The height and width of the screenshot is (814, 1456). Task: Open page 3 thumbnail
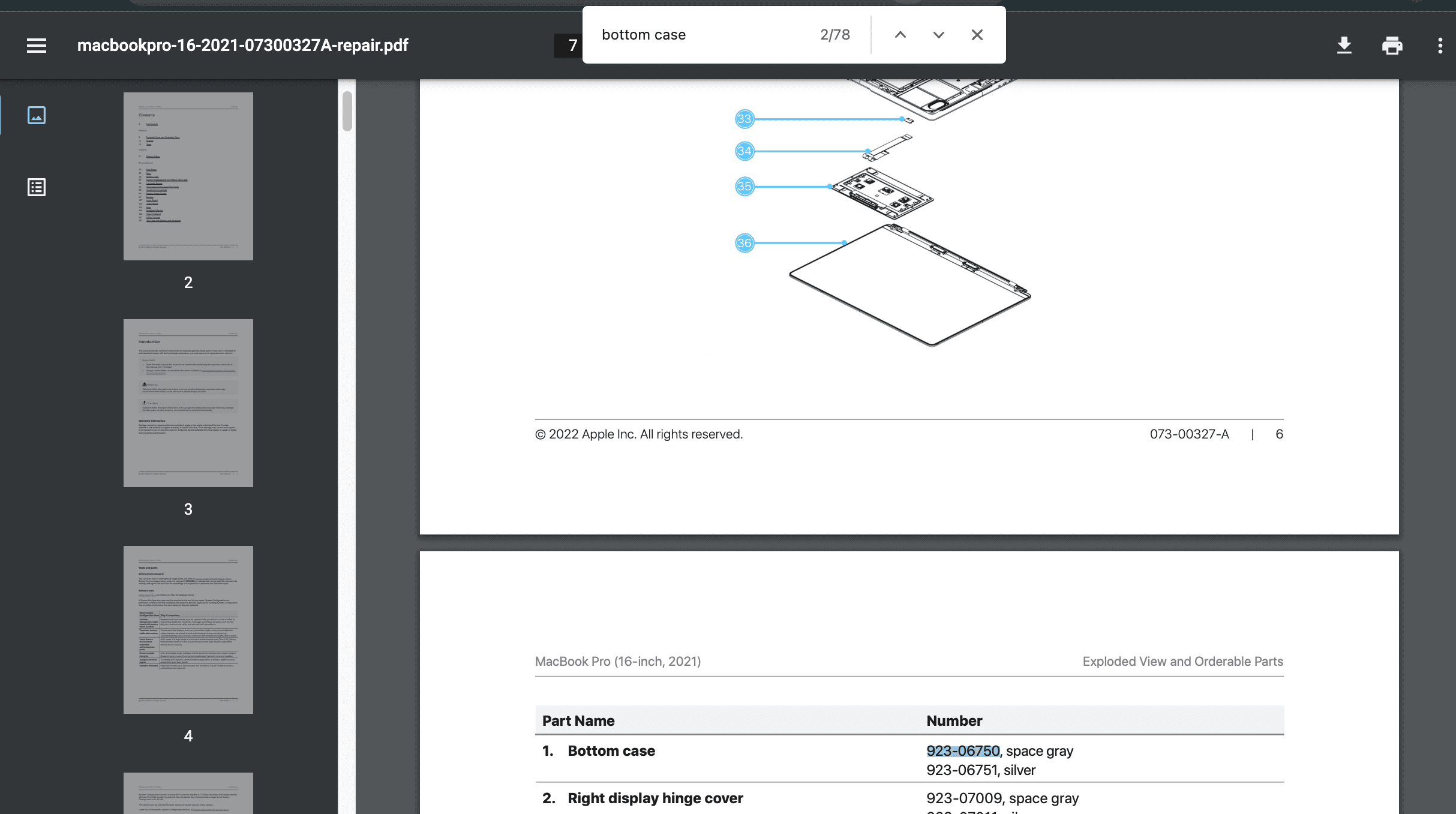(188, 403)
